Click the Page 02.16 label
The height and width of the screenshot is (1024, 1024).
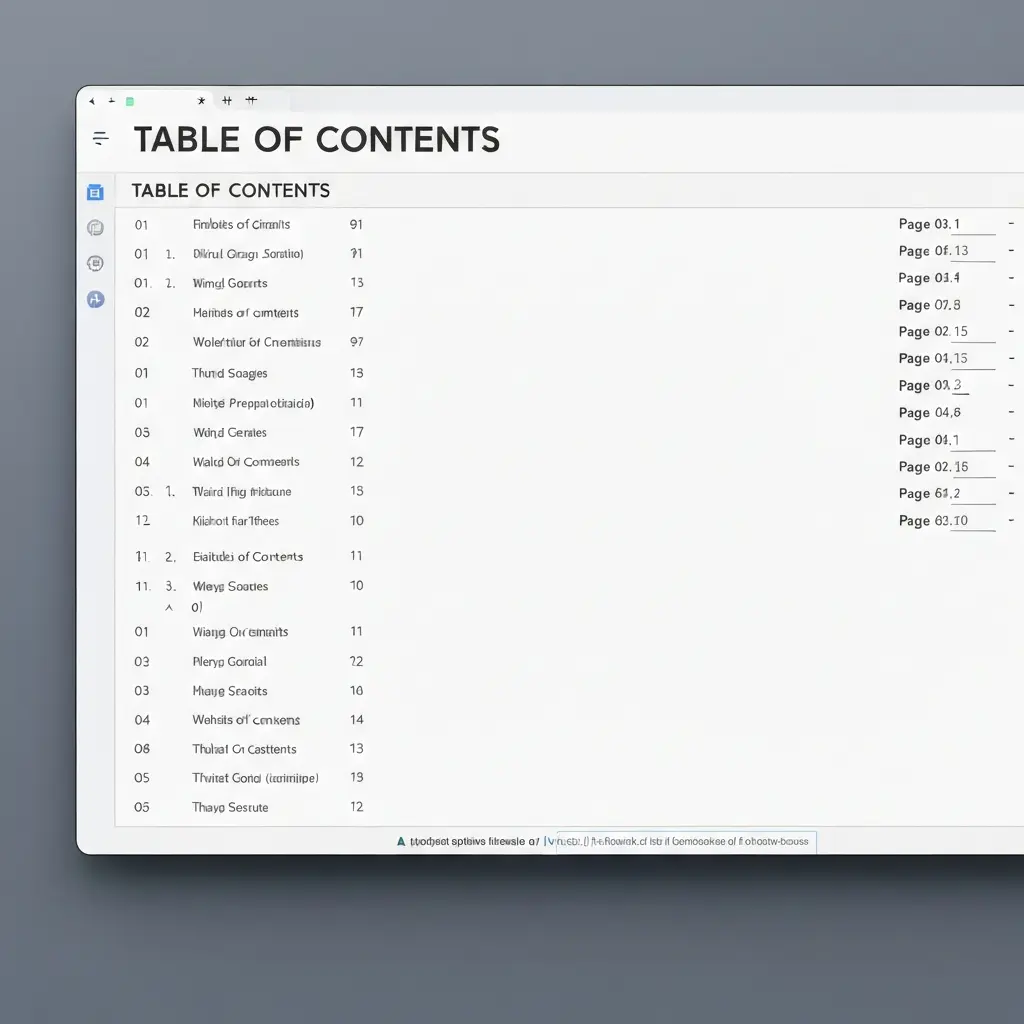pos(933,467)
